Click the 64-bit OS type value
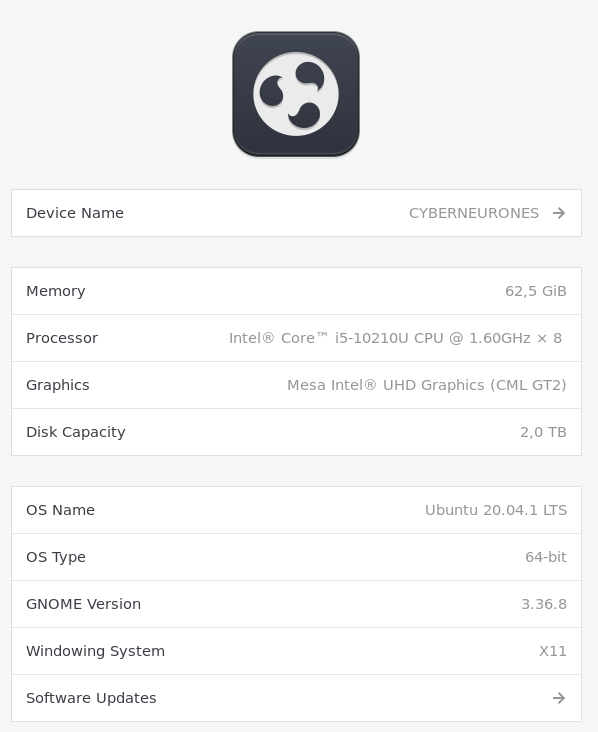 pyautogui.click(x=546, y=557)
